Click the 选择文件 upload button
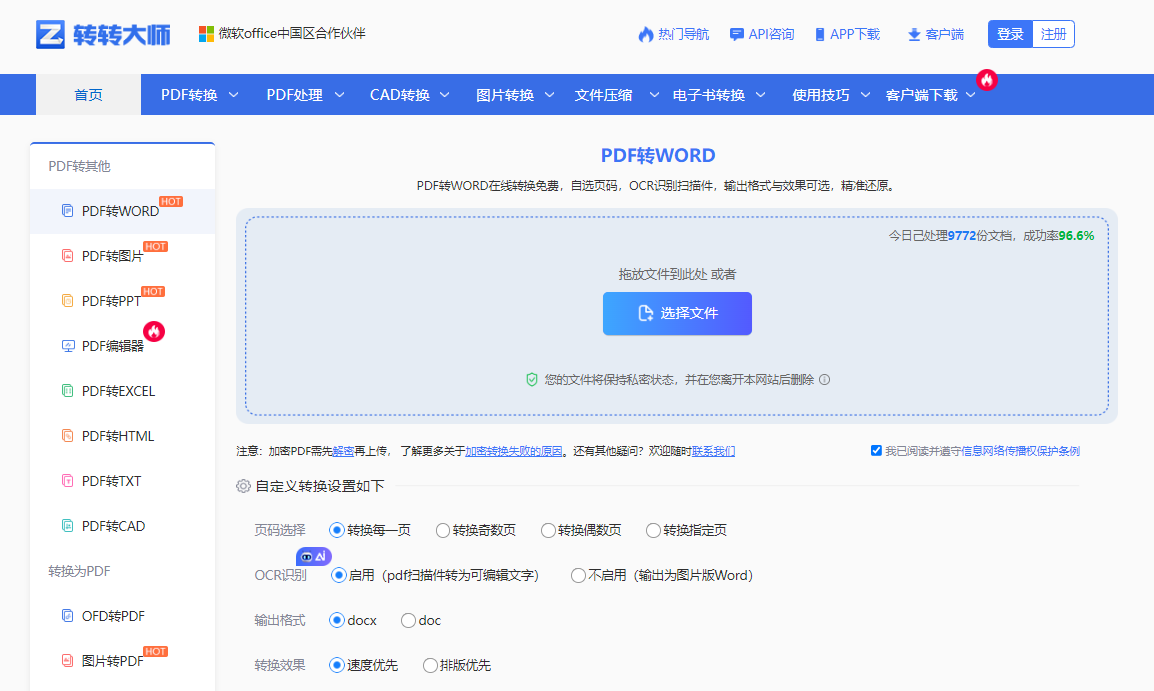The width and height of the screenshot is (1154, 691). (677, 313)
